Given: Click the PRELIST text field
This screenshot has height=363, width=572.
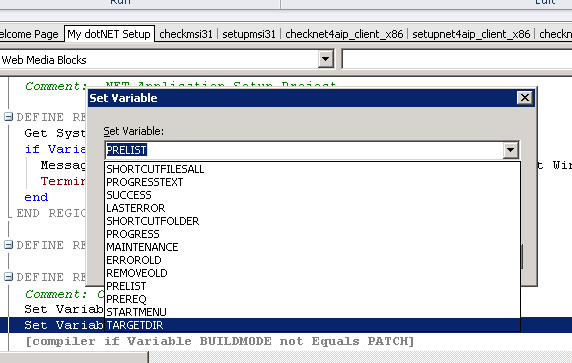Looking at the screenshot, I should coord(304,150).
